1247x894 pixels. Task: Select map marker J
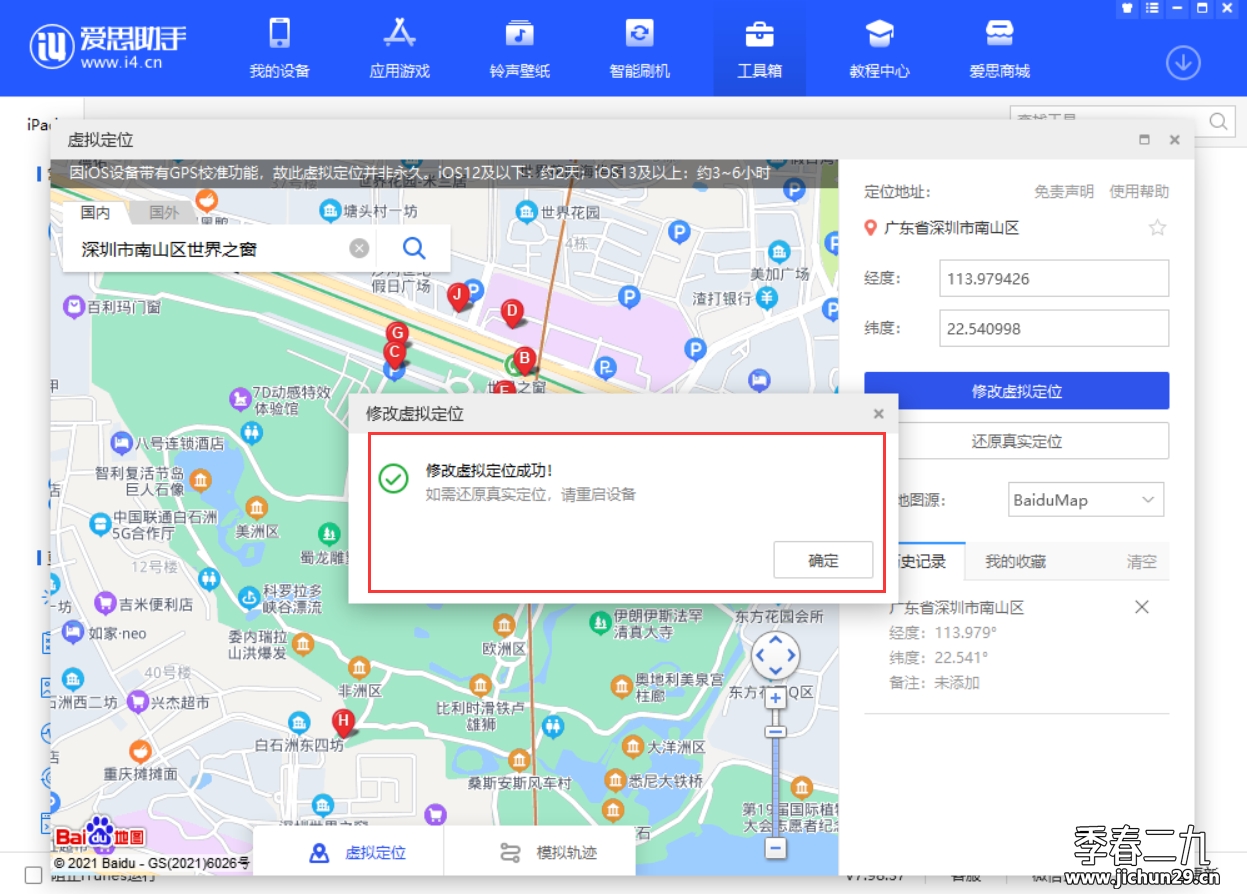click(x=458, y=296)
